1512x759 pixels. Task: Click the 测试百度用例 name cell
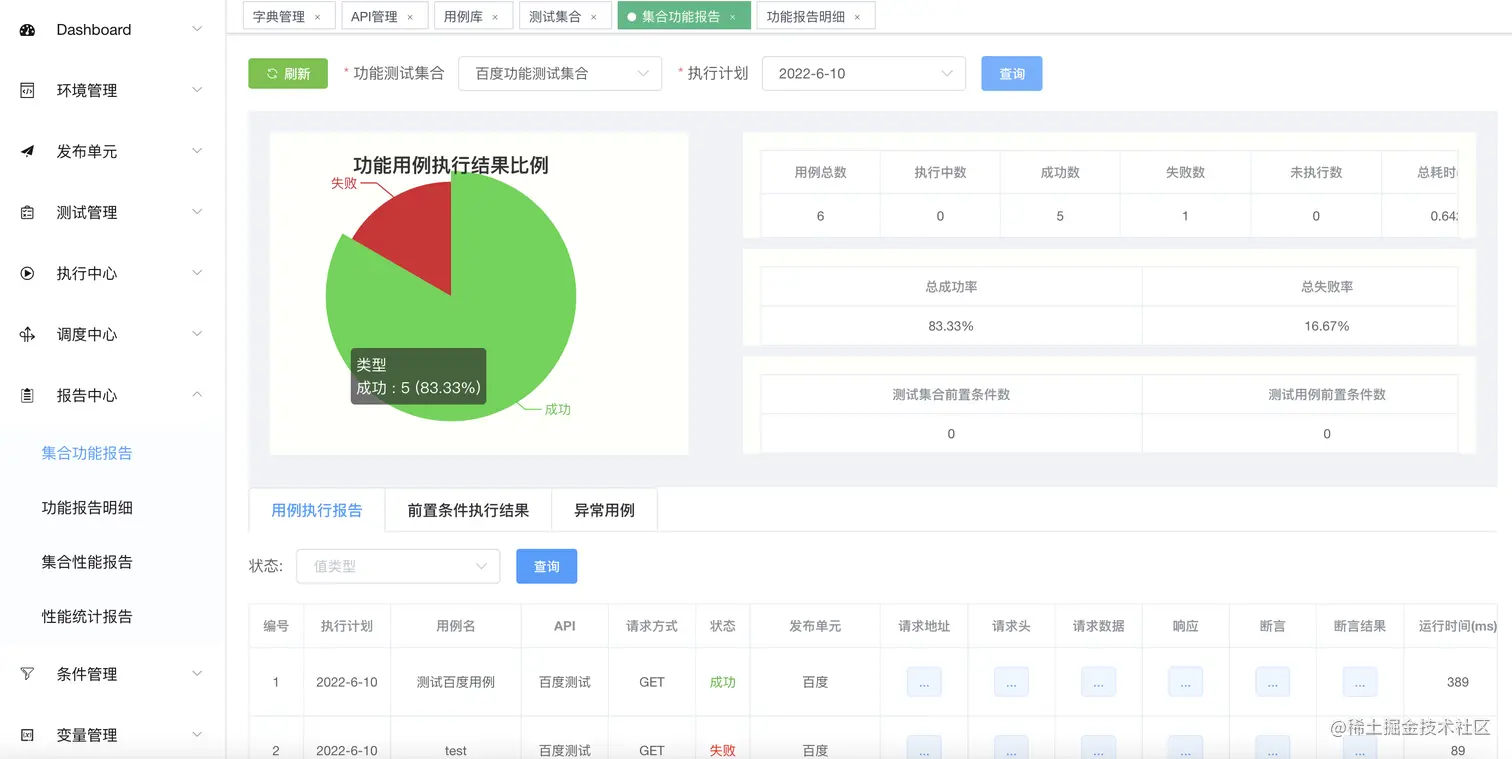[456, 682]
